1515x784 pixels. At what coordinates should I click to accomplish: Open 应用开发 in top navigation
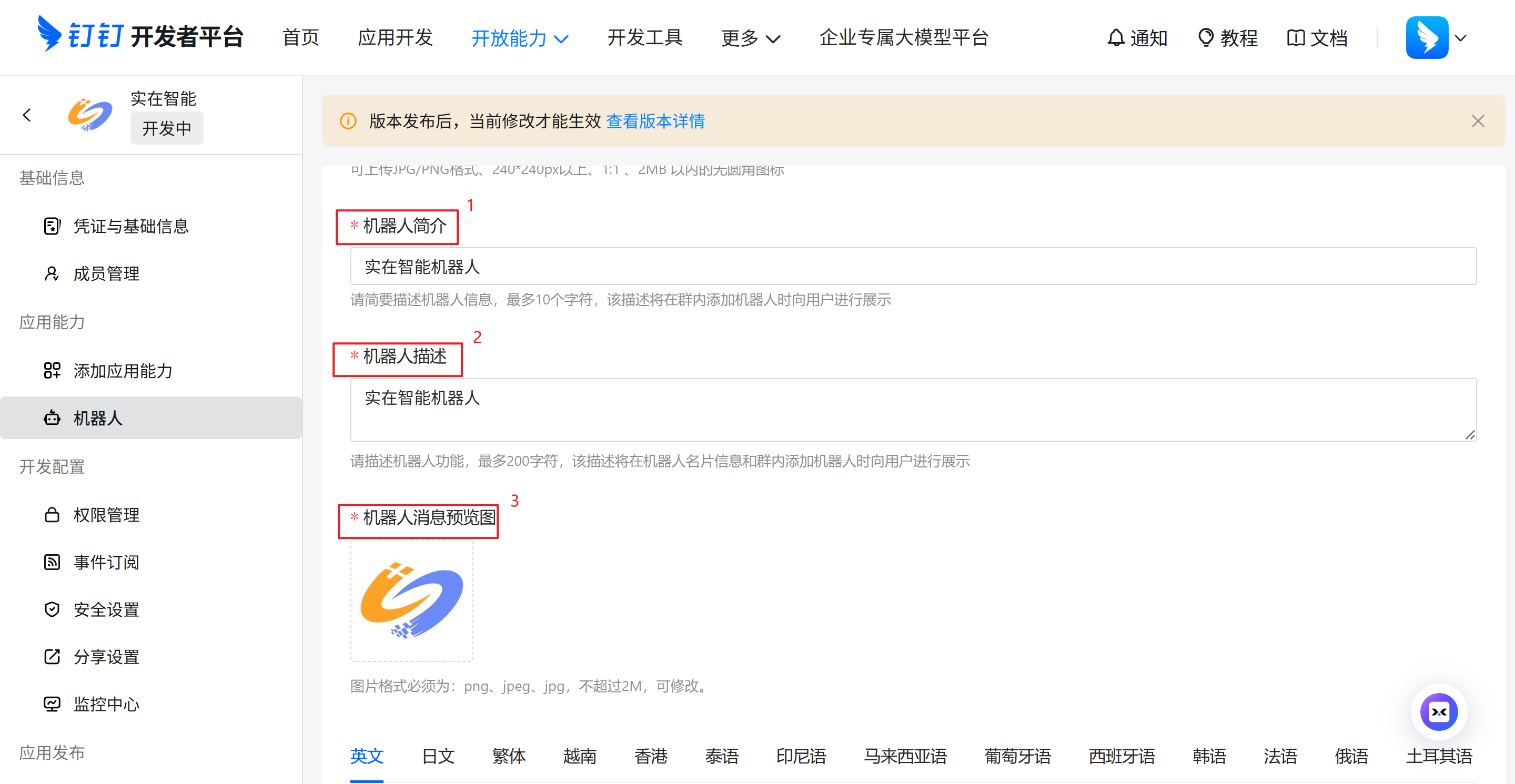coord(395,38)
